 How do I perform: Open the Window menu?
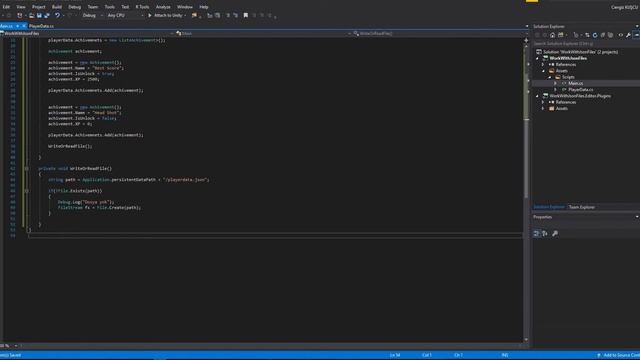185,7
